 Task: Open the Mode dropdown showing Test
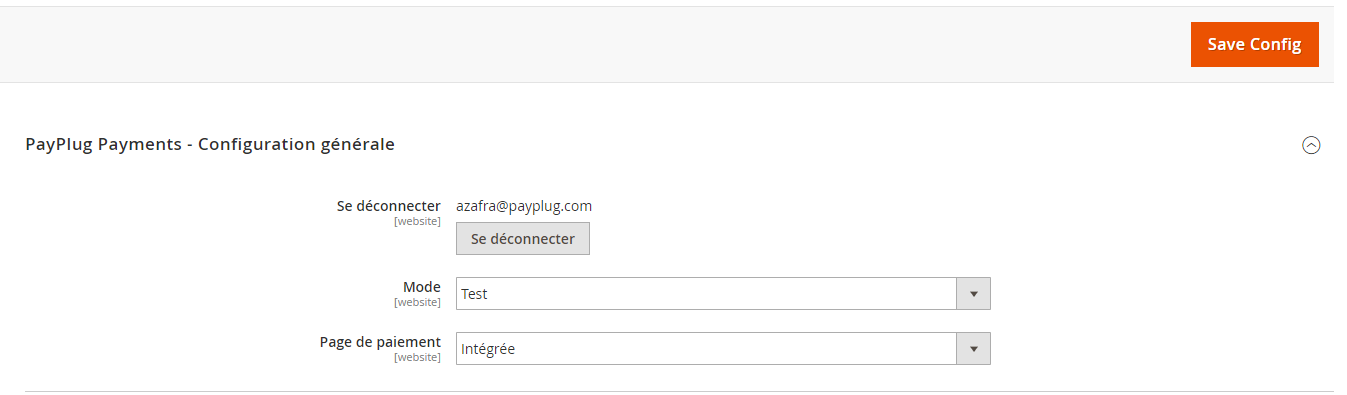723,294
